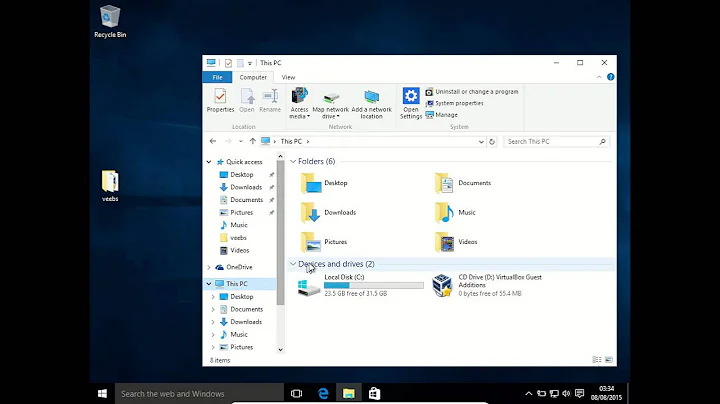Image resolution: width=720 pixels, height=404 pixels.
Task: Open System properties
Action: [455, 103]
